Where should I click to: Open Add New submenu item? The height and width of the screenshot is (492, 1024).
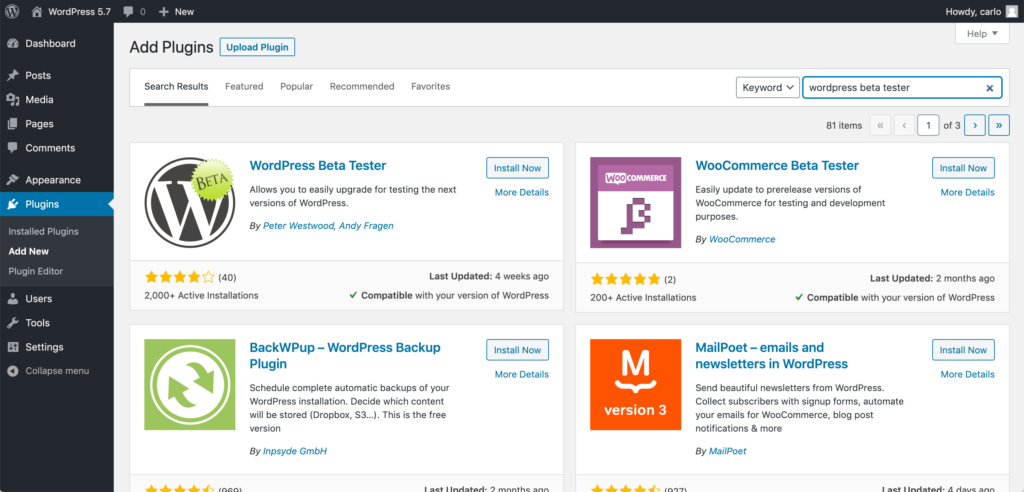[29, 252]
